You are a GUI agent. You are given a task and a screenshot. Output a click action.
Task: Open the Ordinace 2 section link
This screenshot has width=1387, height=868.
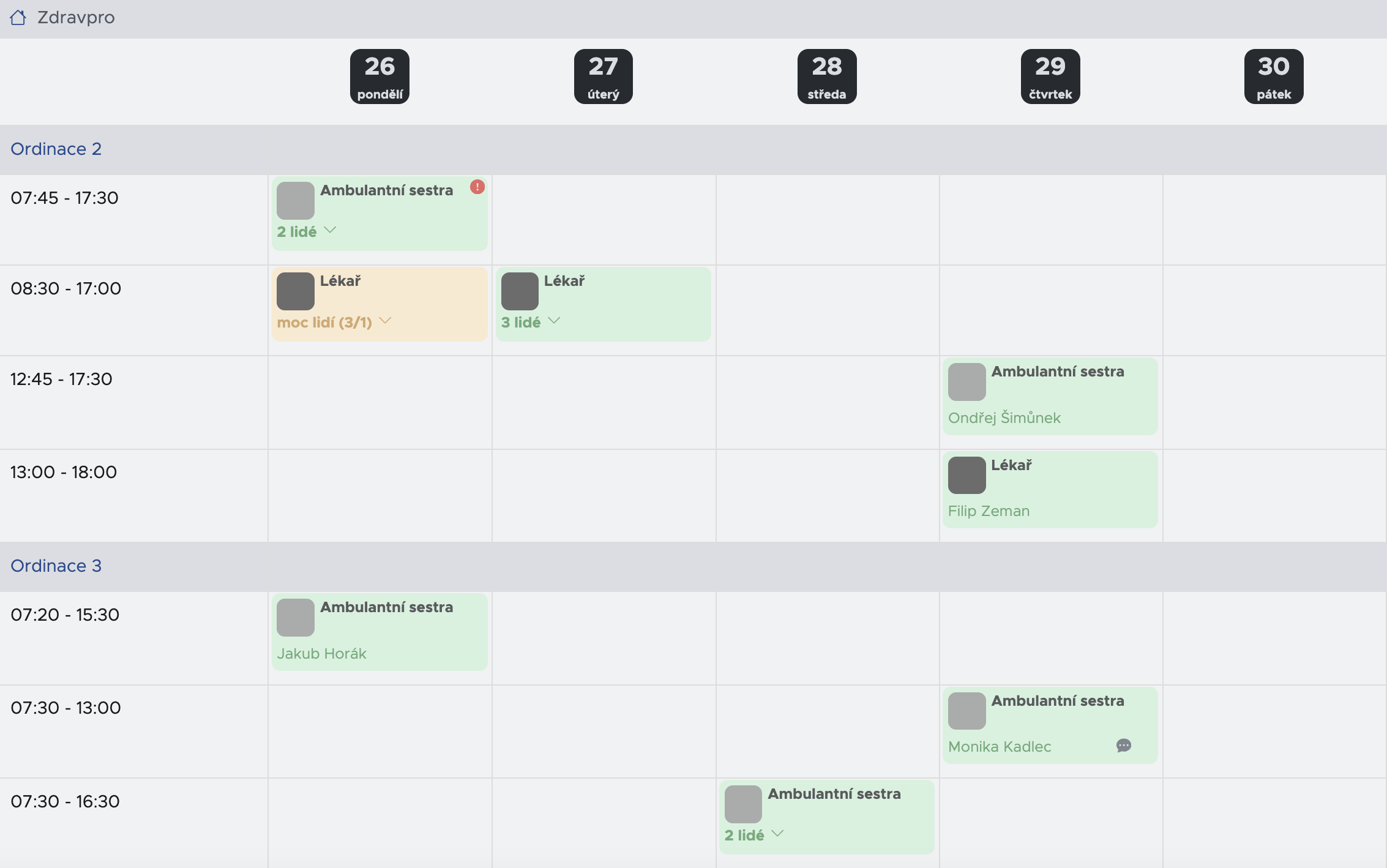(x=56, y=149)
